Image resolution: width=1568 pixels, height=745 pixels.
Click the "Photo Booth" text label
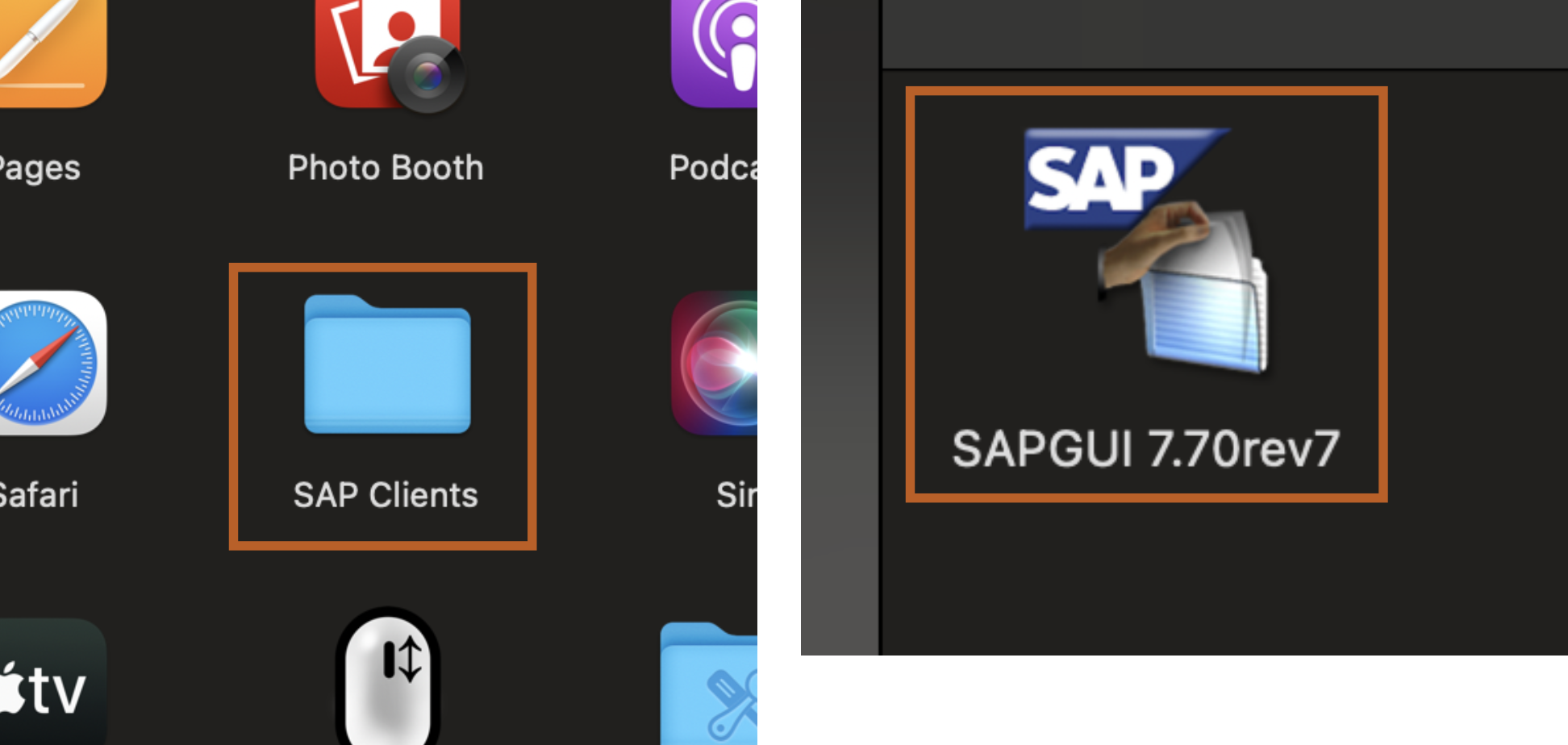tap(386, 168)
